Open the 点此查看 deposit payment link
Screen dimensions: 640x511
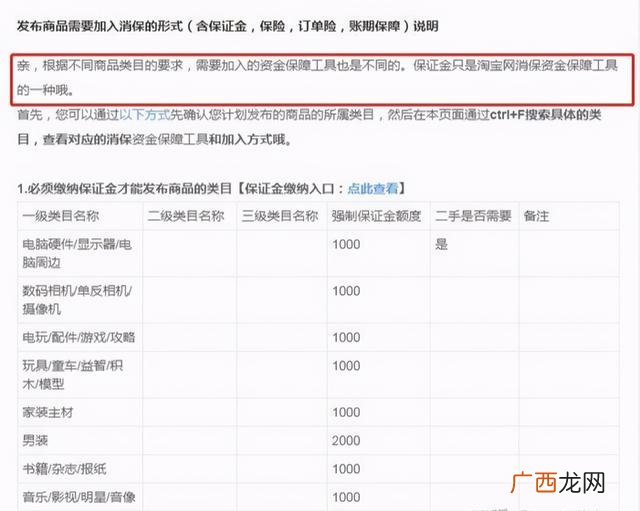[373, 189]
